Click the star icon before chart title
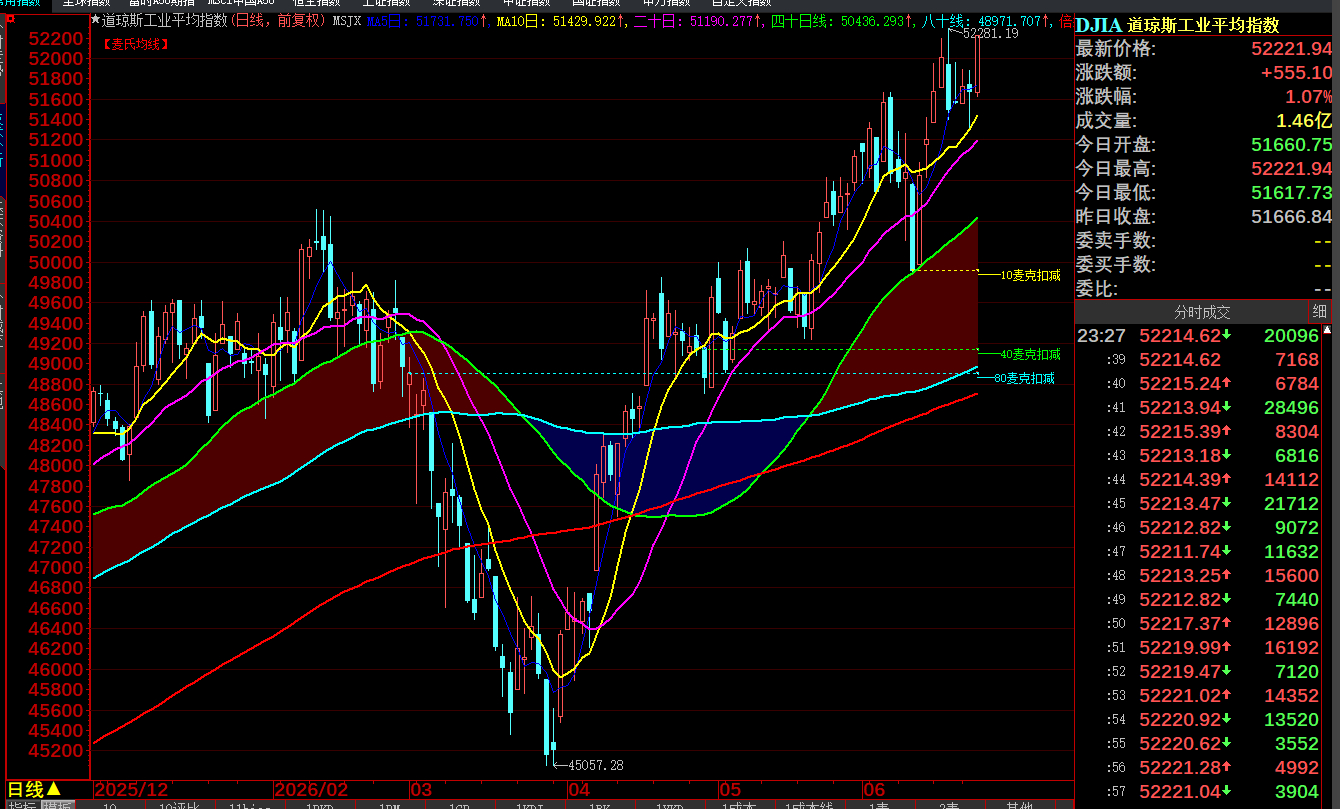Viewport: 1340px width, 809px height. point(95,20)
